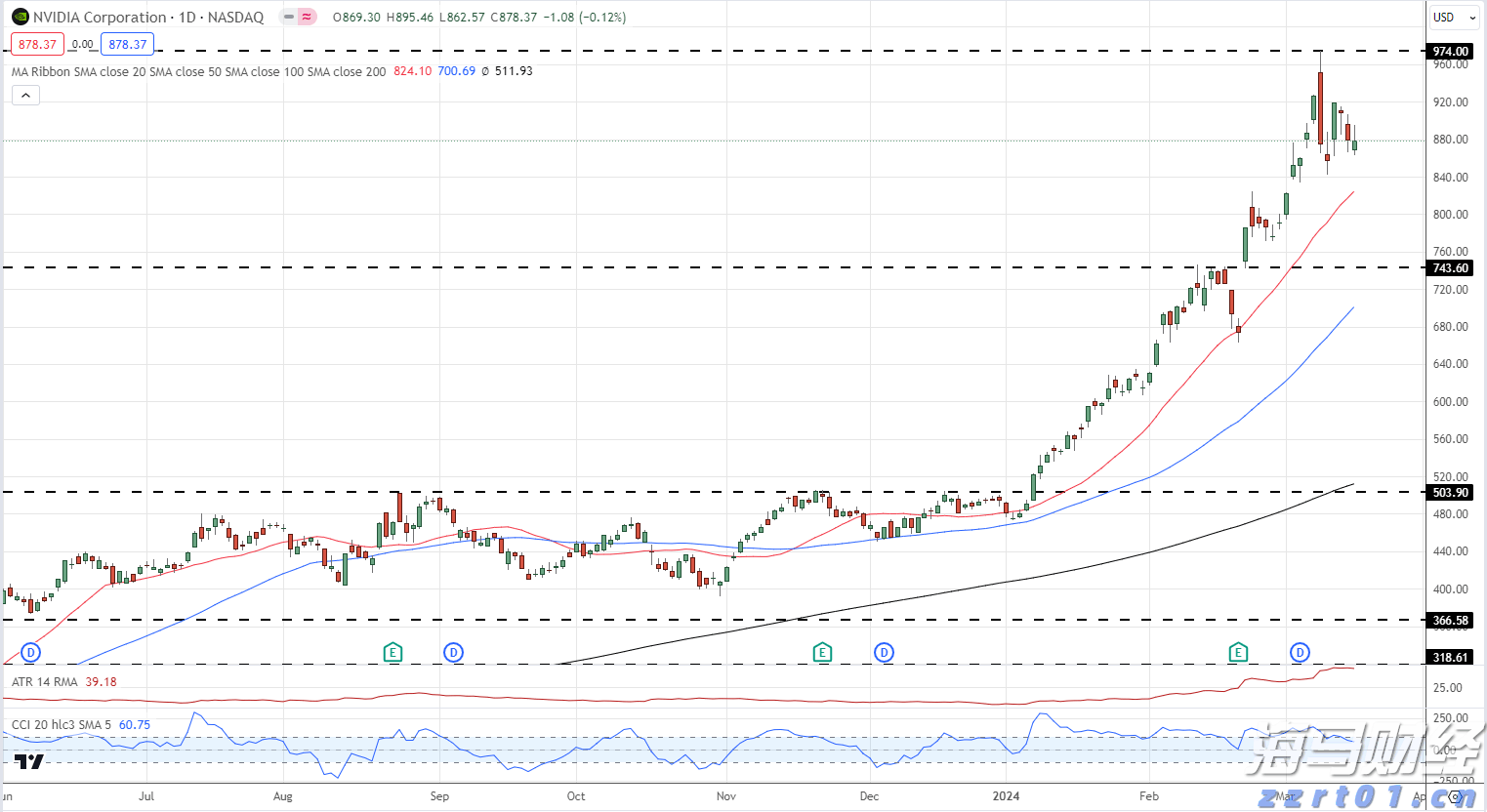The width and height of the screenshot is (1487, 812).
Task: Select the Dividend marker after the March earnings
Action: coord(1300,652)
